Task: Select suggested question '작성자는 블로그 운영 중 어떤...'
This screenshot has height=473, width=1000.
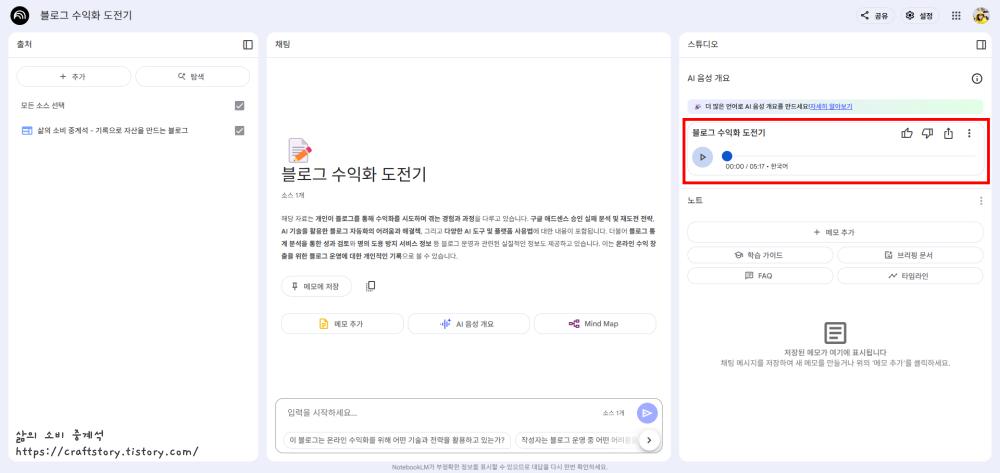Action: coord(577,440)
